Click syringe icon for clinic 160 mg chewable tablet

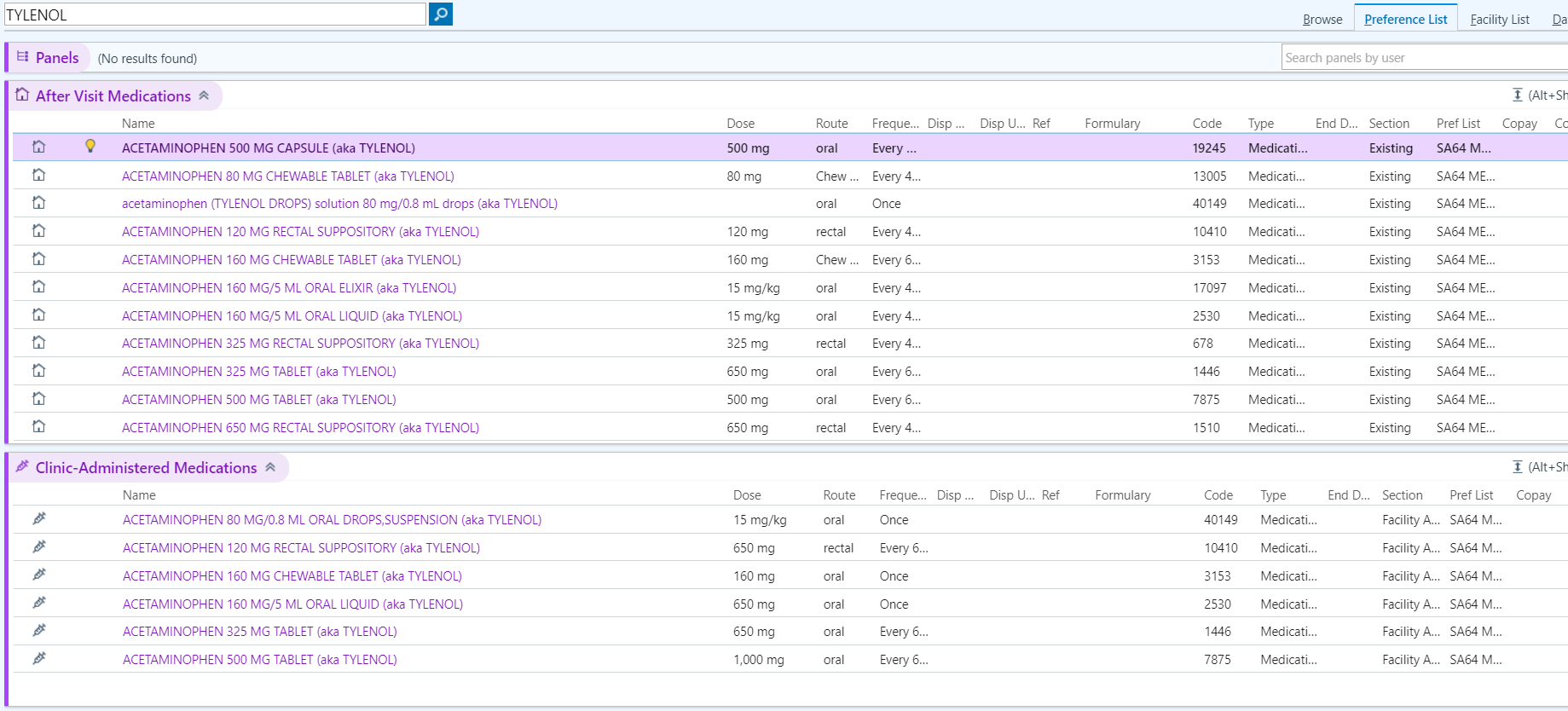(x=39, y=575)
